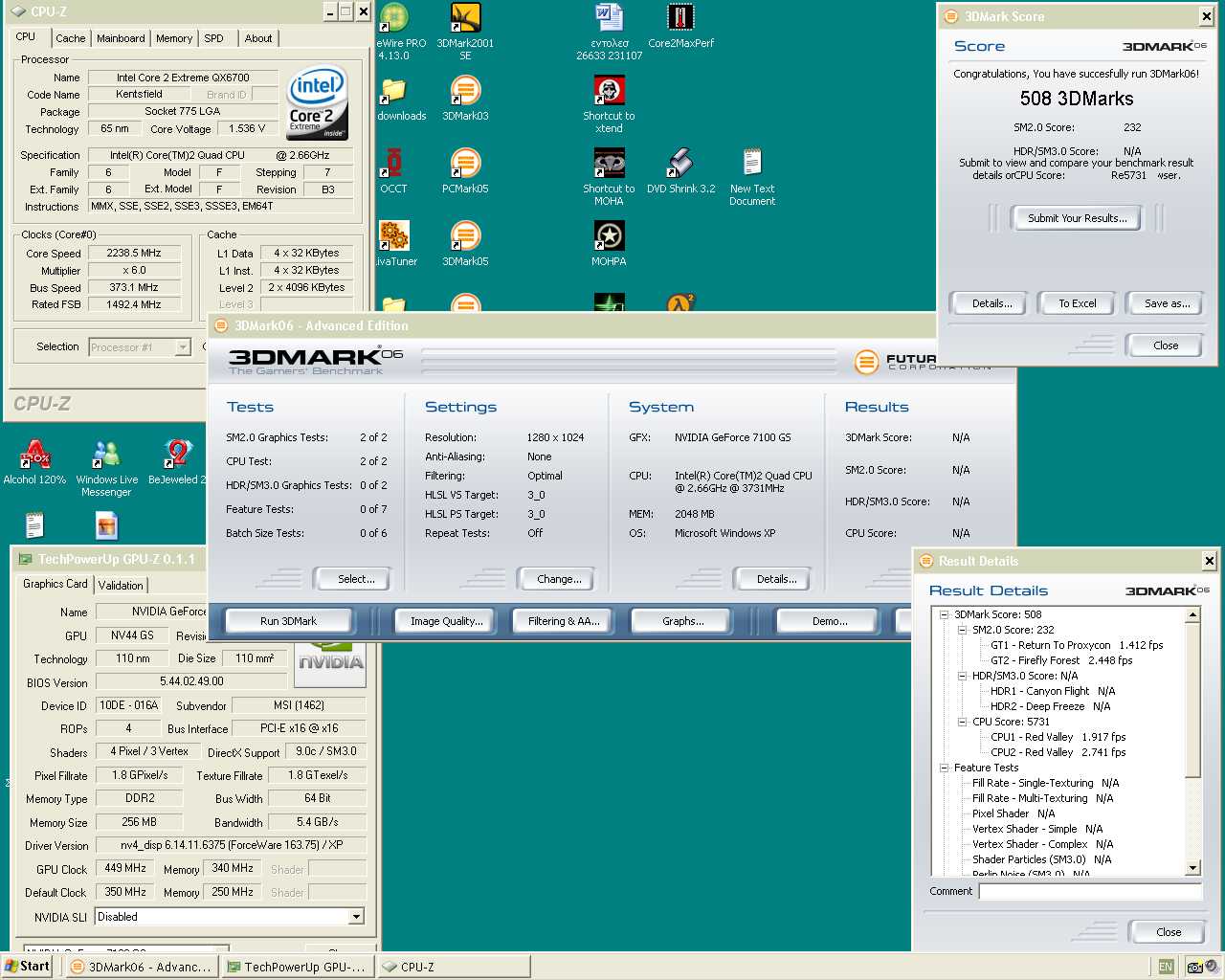Open Filtering & AA... settings
This screenshot has height=980, width=1225.
pyautogui.click(x=564, y=621)
